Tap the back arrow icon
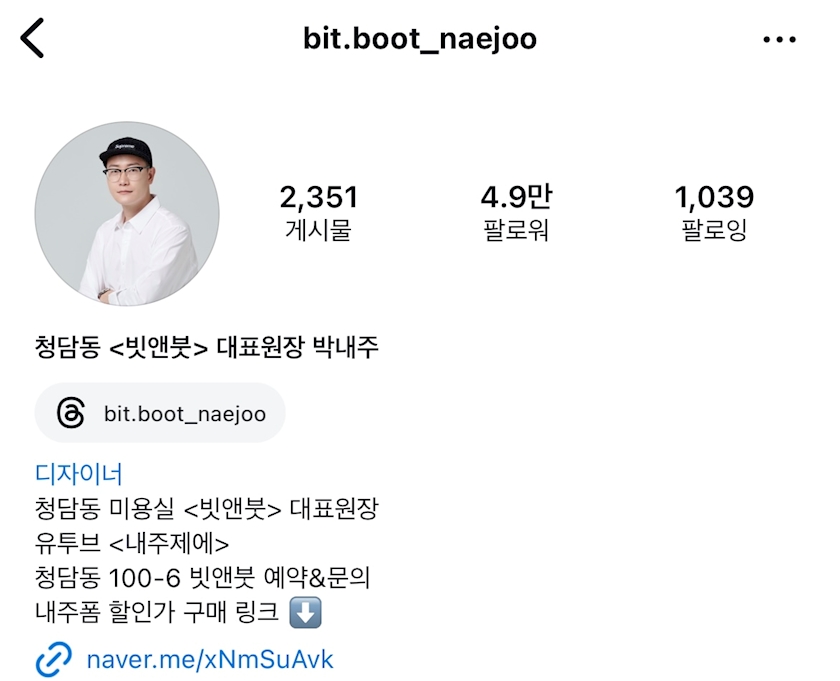This screenshot has height=681, width=840. coord(32,38)
